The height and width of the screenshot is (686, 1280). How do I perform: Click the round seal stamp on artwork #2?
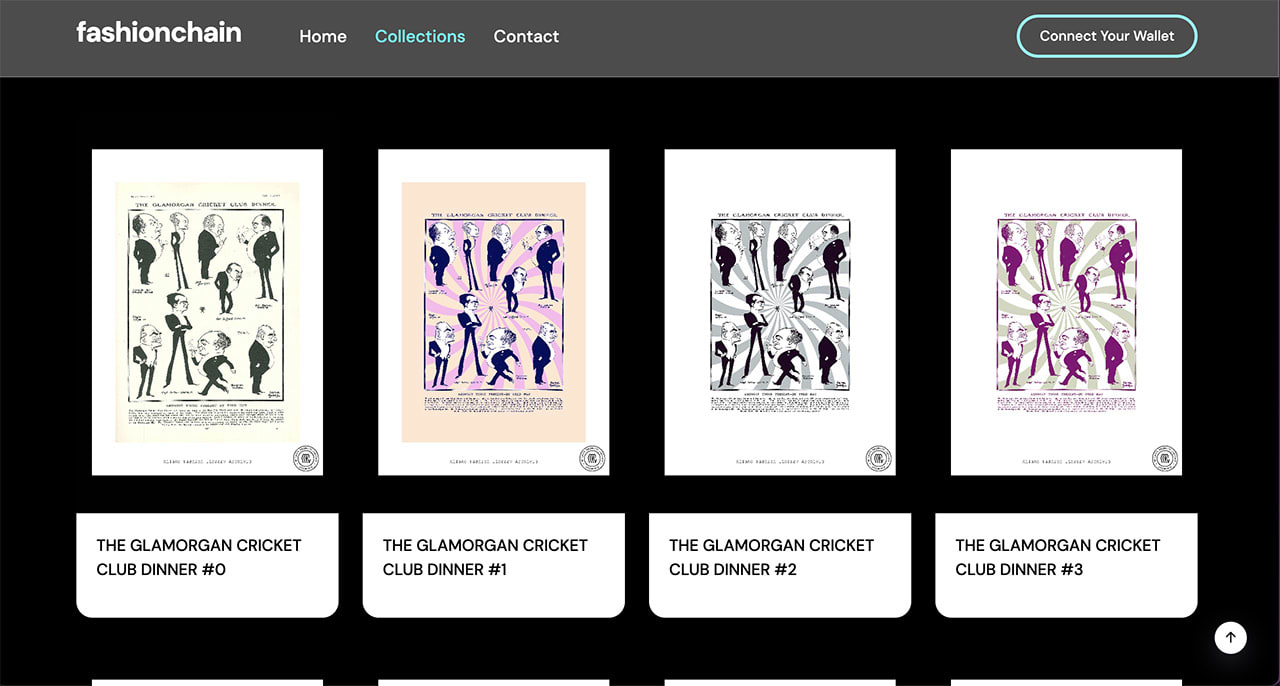click(878, 458)
